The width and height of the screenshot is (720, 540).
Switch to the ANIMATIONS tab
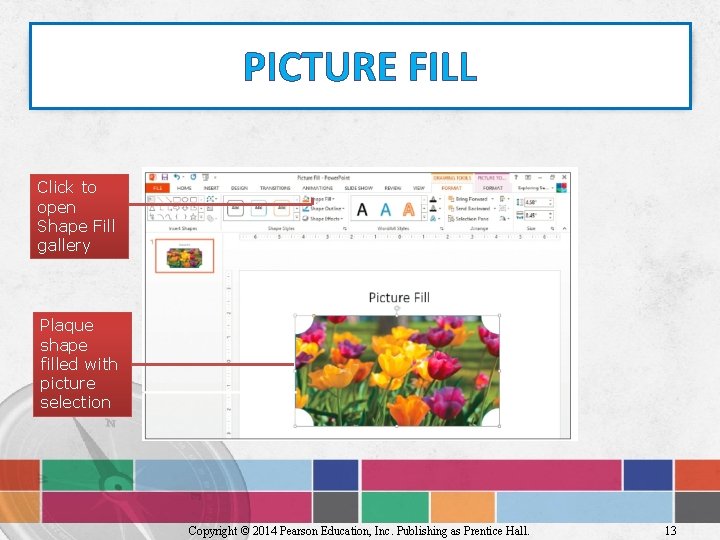click(317, 188)
